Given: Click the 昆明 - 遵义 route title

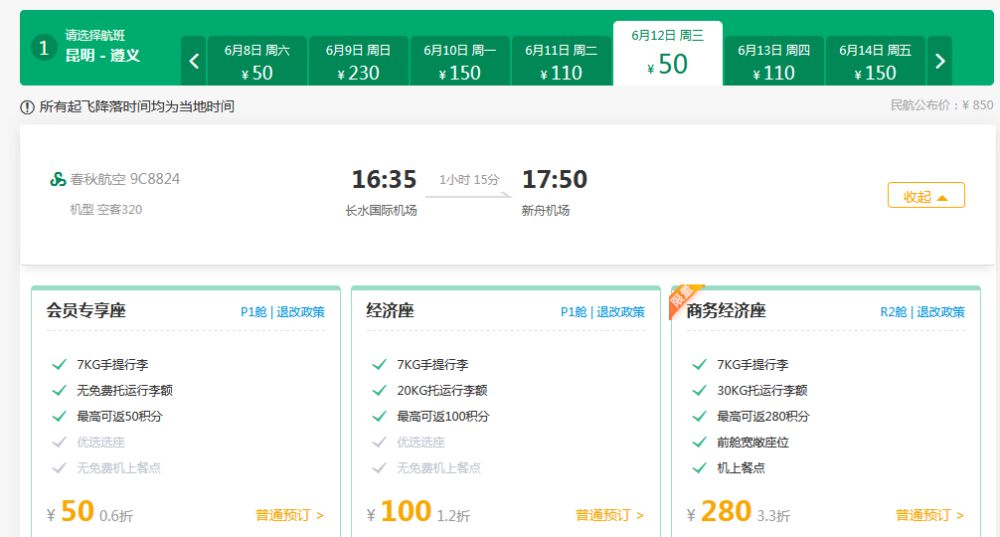Looking at the screenshot, I should (x=103, y=55).
